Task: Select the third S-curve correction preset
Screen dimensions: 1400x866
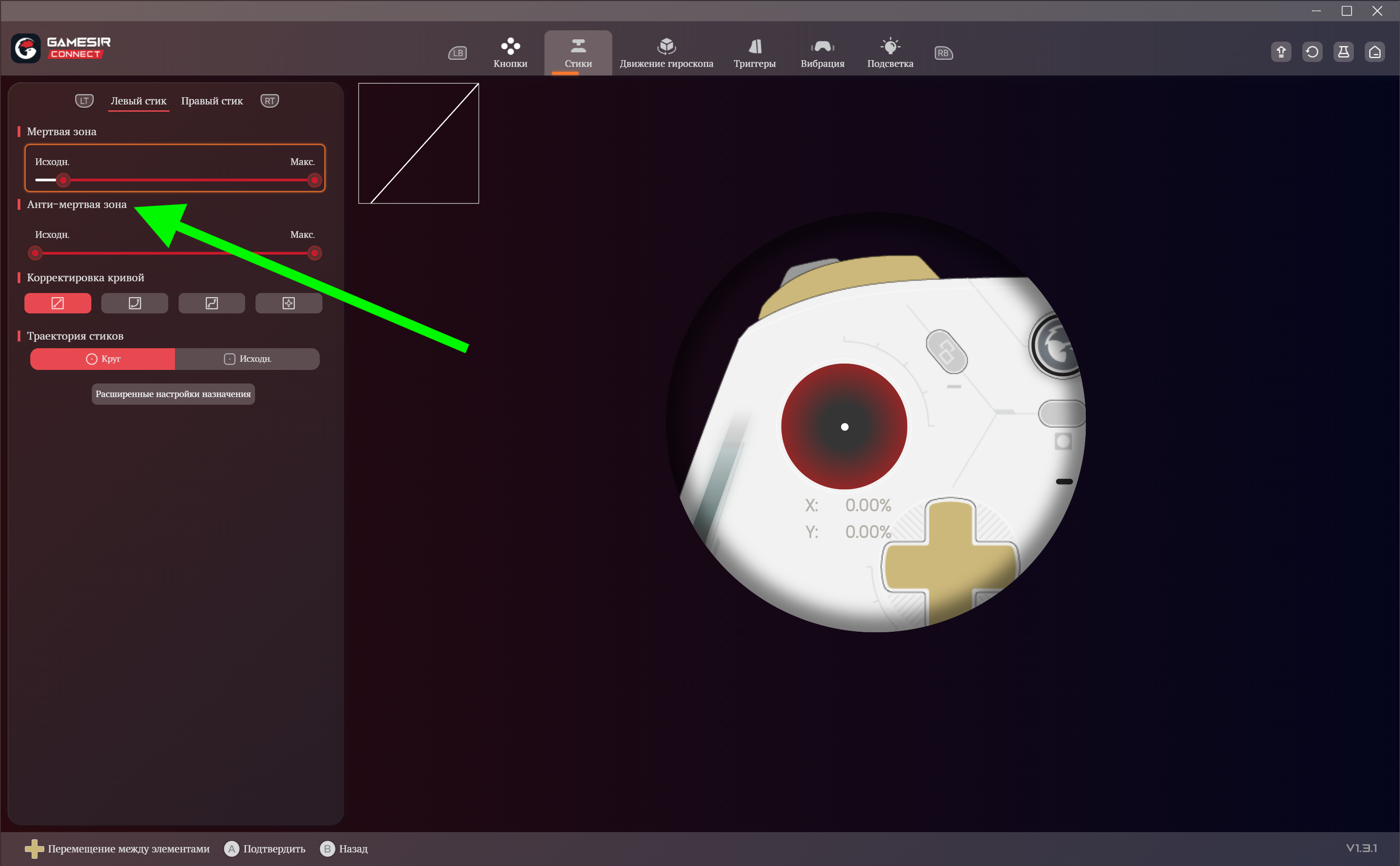Action: tap(211, 303)
